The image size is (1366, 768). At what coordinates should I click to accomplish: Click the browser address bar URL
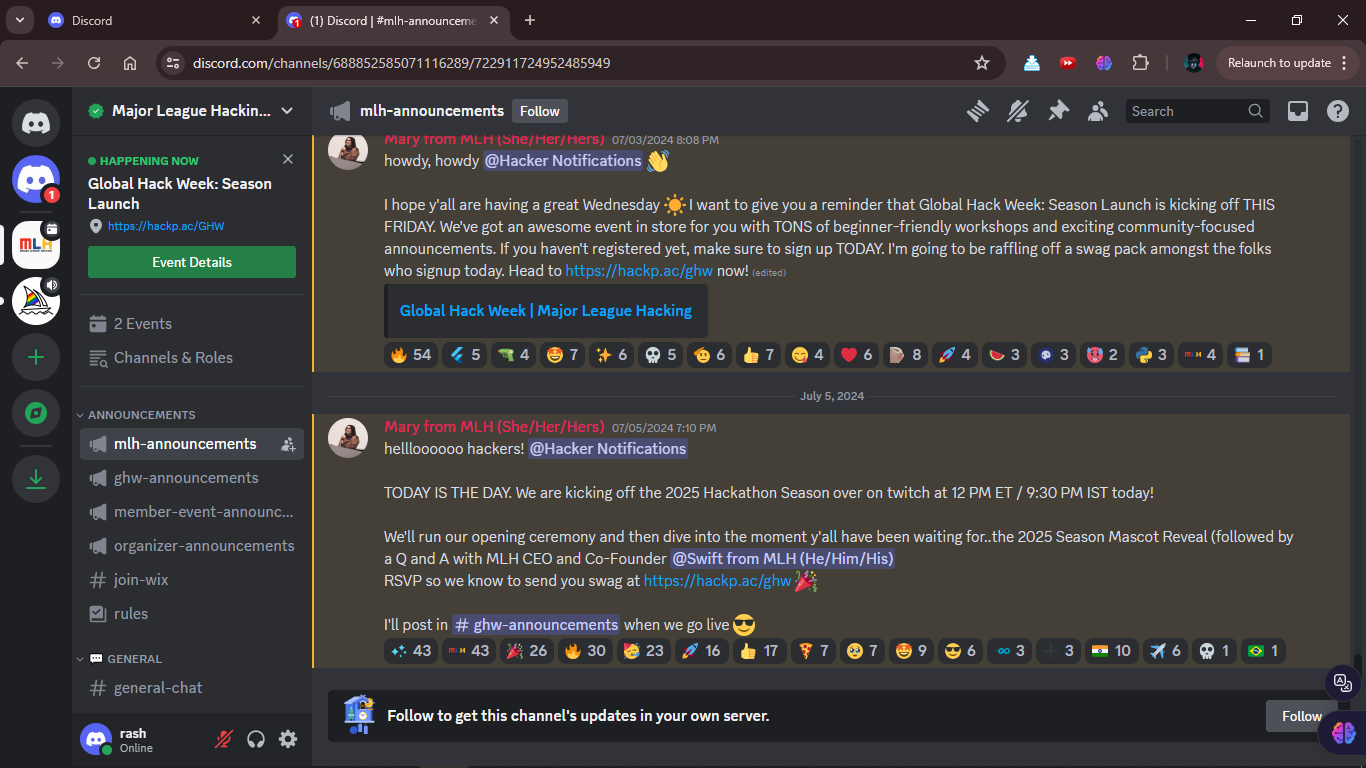point(402,63)
